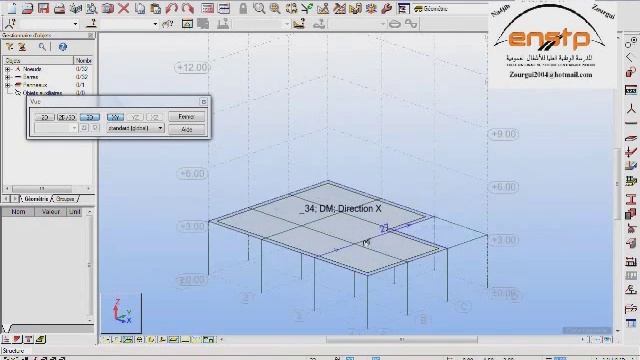The image size is (640, 360).
Task: Open the standard (global) dropdown in Vue dialog
Action: [x=135, y=128]
